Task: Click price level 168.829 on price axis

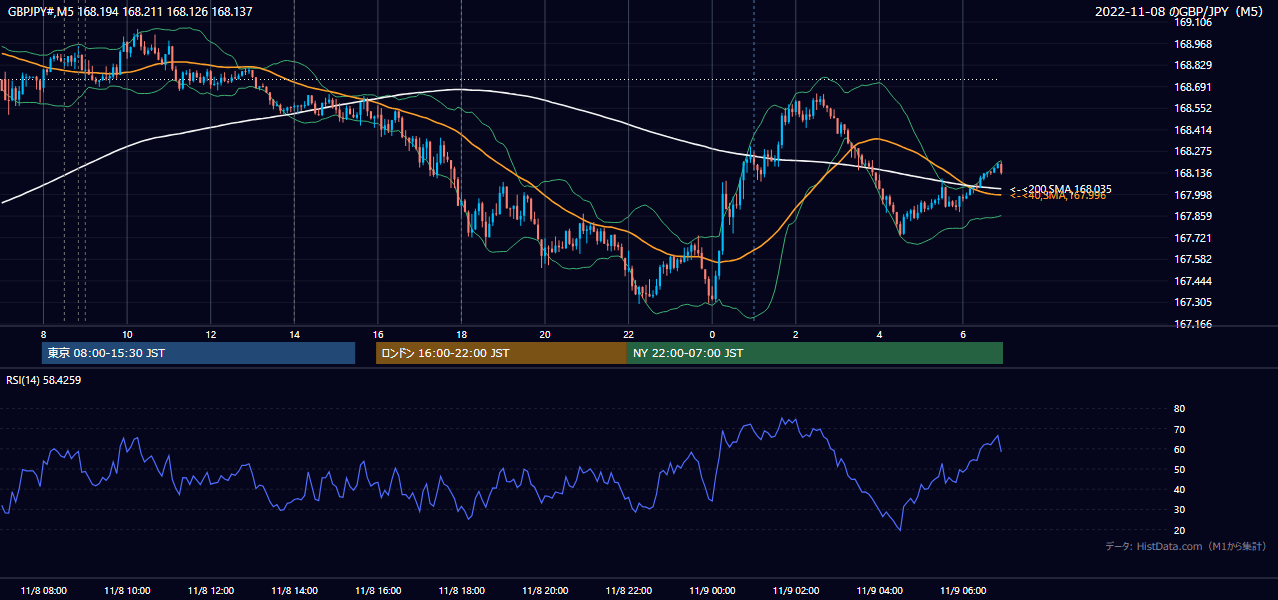Action: coord(1193,65)
